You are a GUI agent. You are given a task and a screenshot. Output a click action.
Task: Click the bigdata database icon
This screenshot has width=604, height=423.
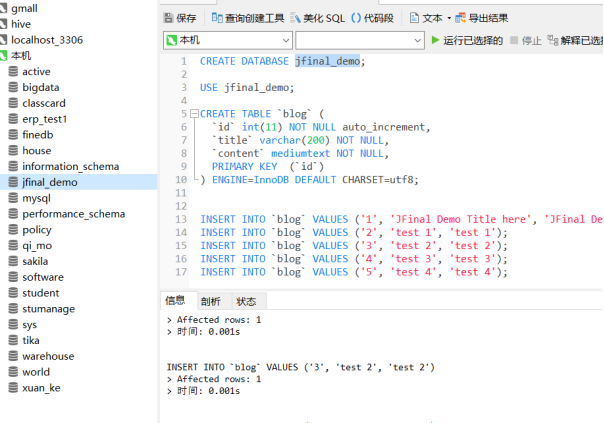pos(13,87)
